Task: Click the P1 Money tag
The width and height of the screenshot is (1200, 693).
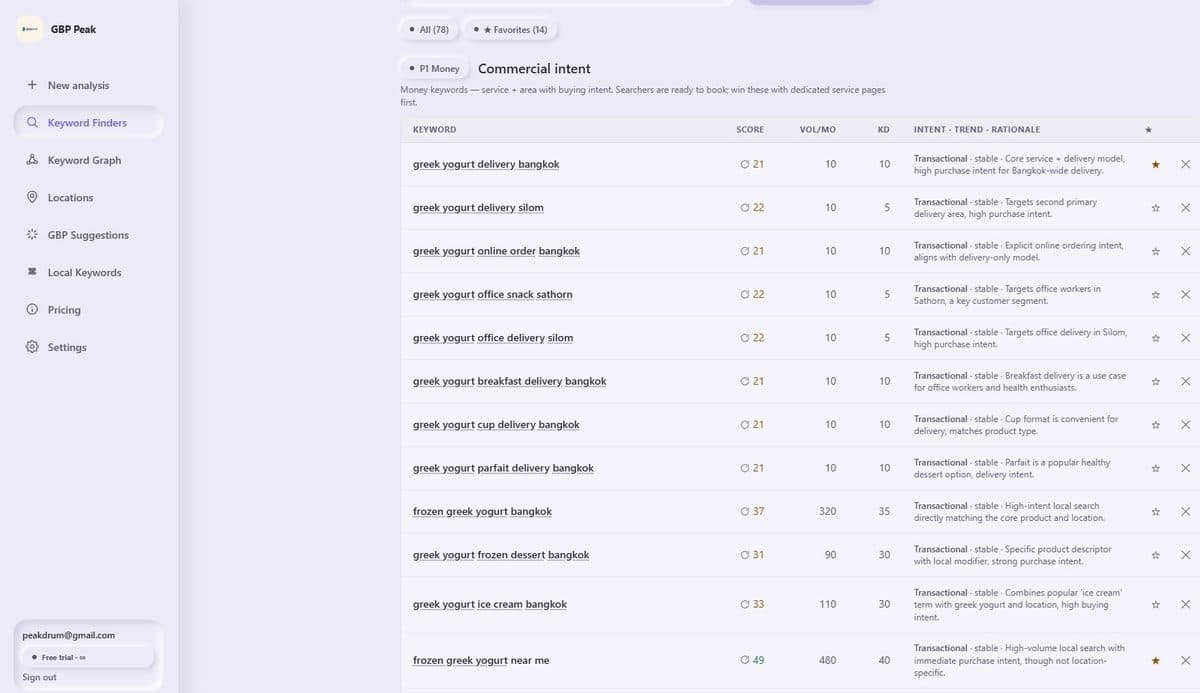Action: (x=434, y=68)
